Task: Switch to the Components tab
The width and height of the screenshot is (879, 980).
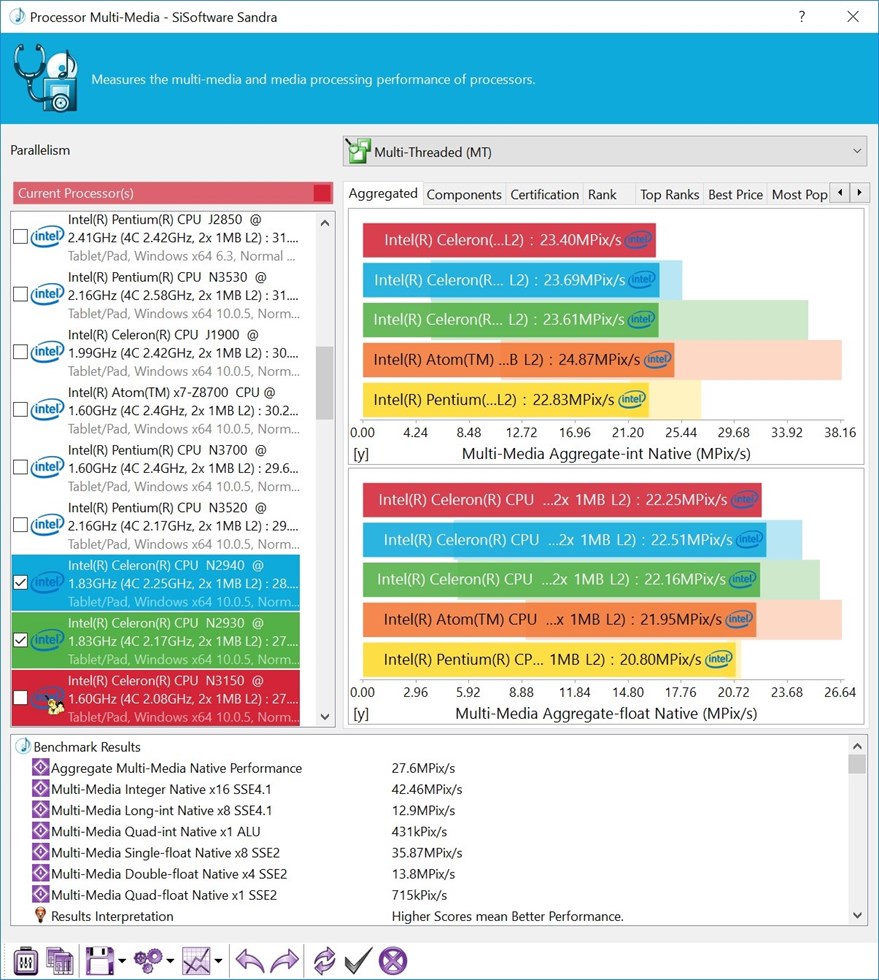Action: point(464,194)
